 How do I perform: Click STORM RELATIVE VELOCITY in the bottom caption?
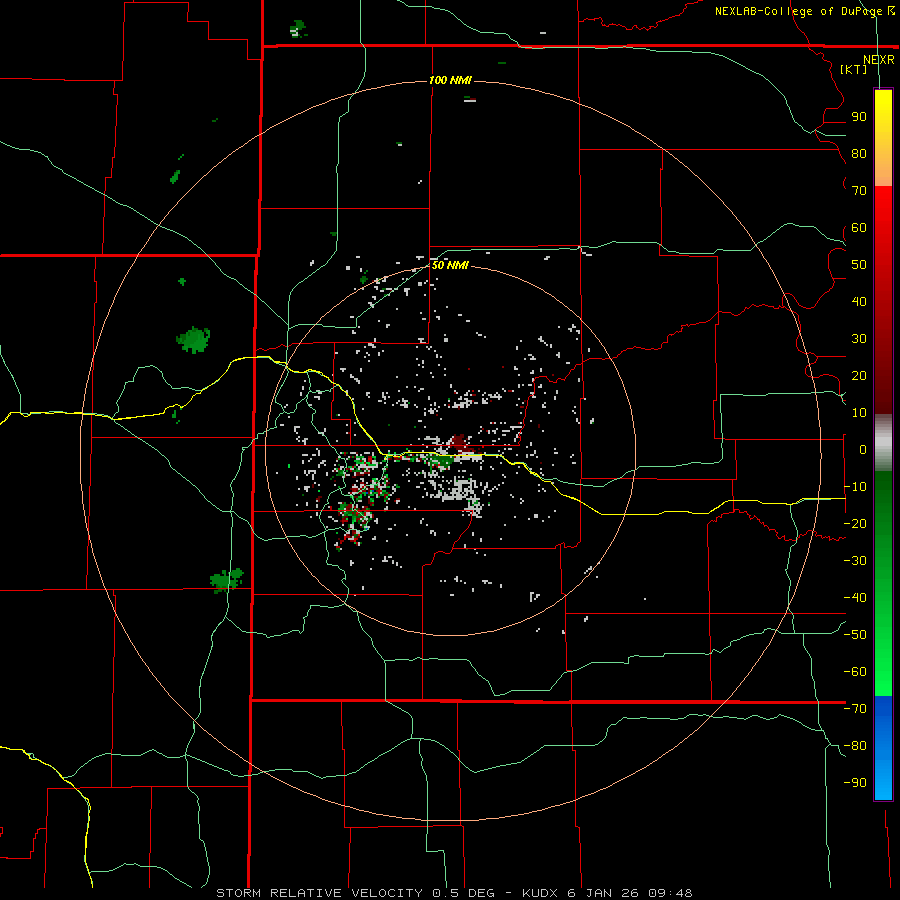click(x=319, y=893)
